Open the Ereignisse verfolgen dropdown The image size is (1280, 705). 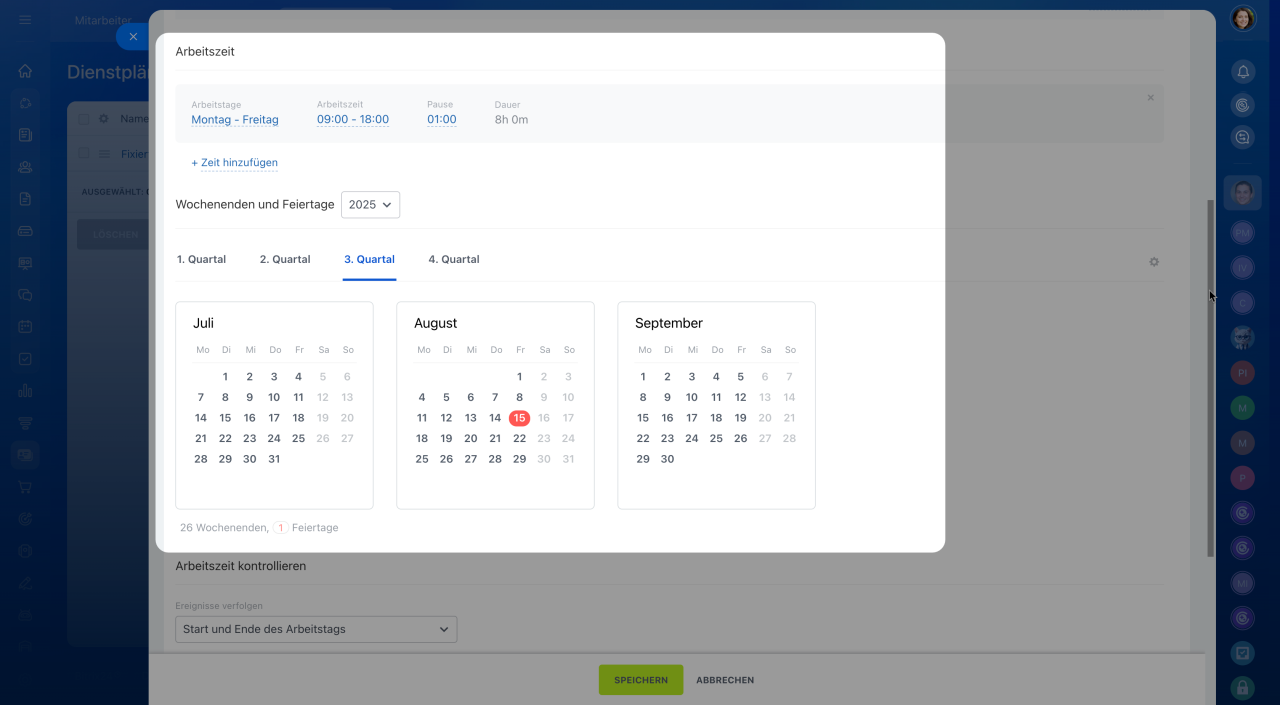coord(316,629)
